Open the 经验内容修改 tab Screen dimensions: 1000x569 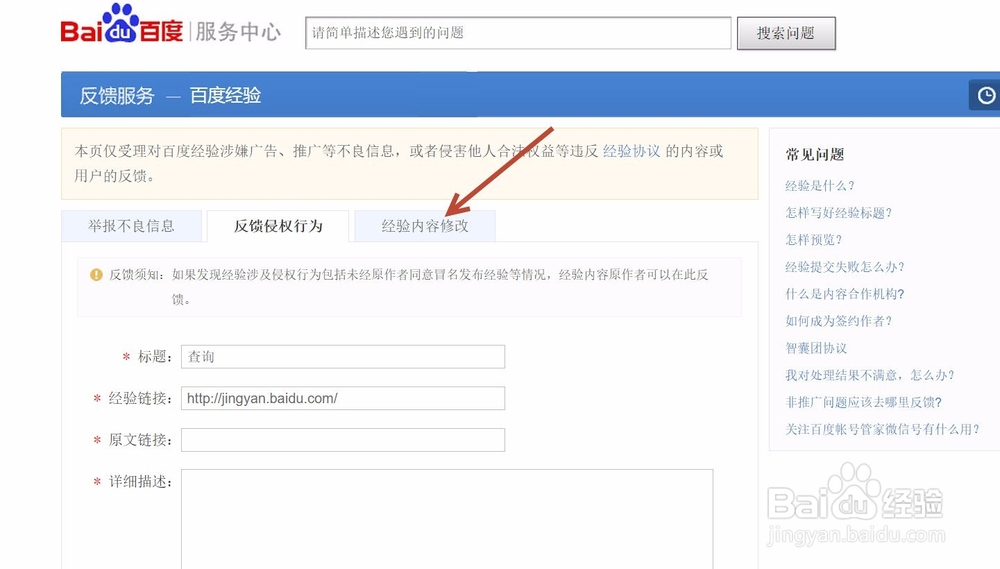pos(425,226)
